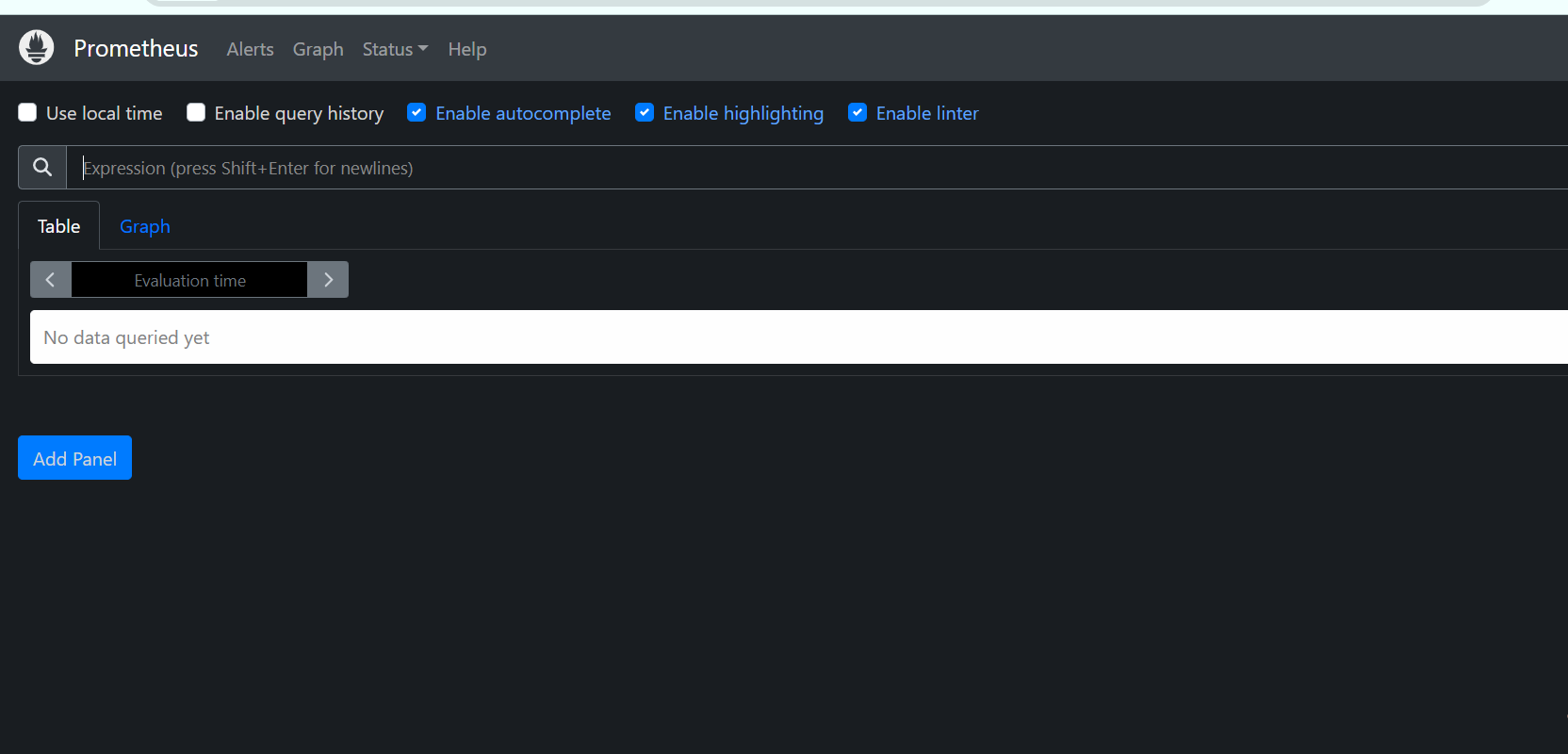This screenshot has width=1568, height=754.
Task: Open the Alerts page
Action: (250, 49)
